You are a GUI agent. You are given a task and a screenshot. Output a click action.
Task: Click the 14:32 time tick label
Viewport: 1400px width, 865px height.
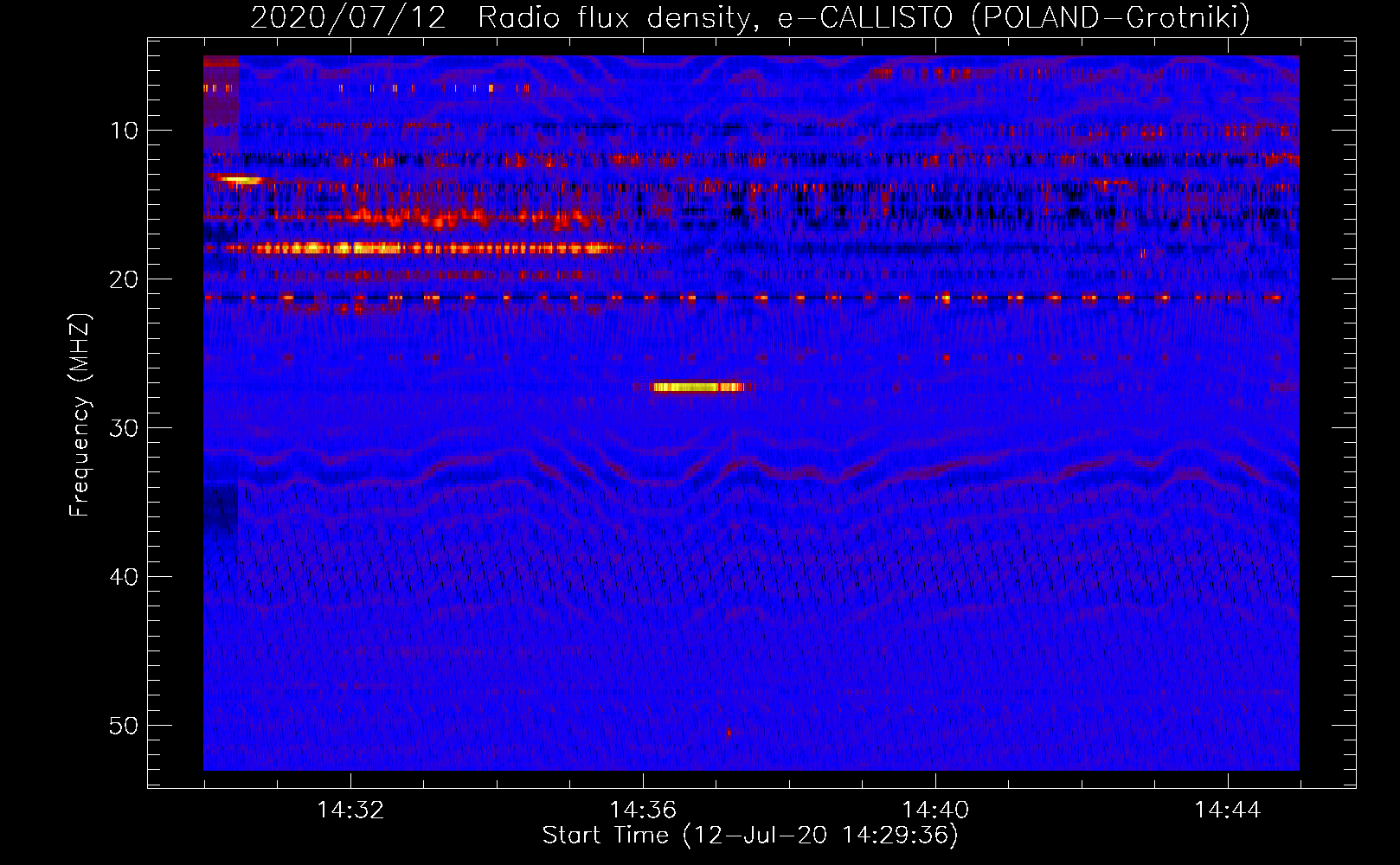350,811
